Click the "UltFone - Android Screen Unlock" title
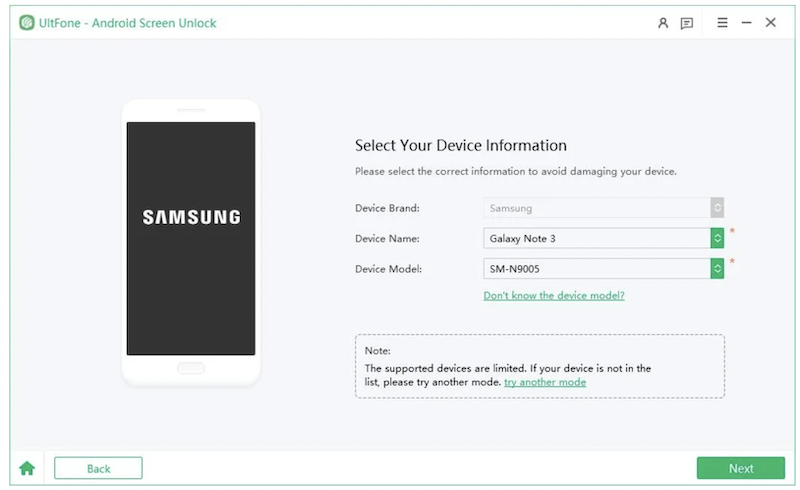The height and width of the screenshot is (490, 800). [x=128, y=23]
